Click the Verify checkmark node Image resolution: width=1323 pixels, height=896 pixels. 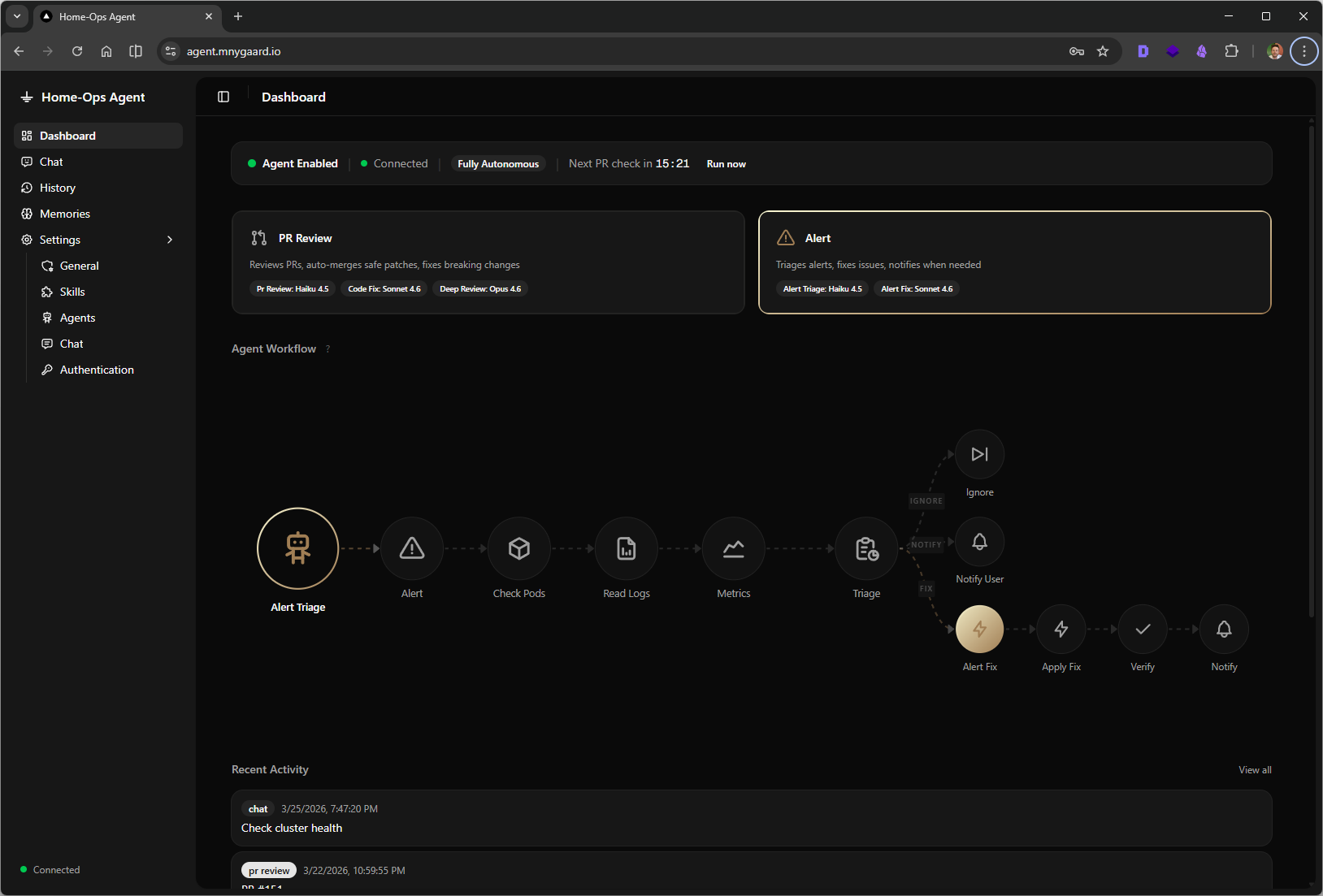(1143, 629)
